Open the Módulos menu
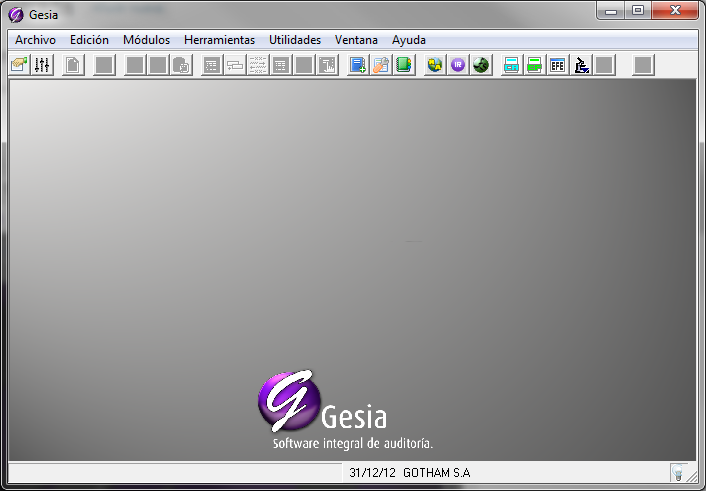This screenshot has height=491, width=706. tap(147, 40)
